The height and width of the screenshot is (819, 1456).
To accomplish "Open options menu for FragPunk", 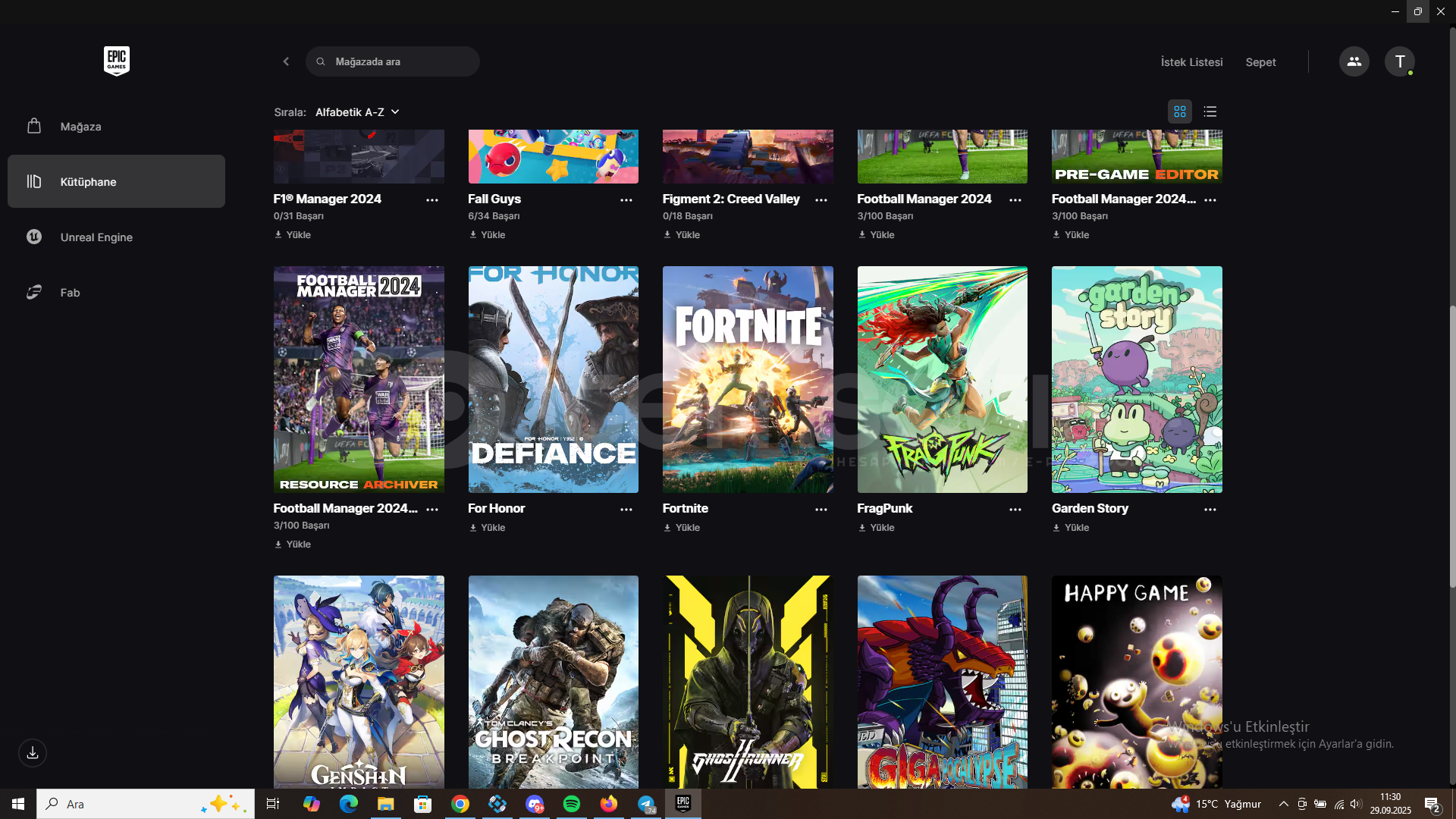I will pyautogui.click(x=1015, y=510).
